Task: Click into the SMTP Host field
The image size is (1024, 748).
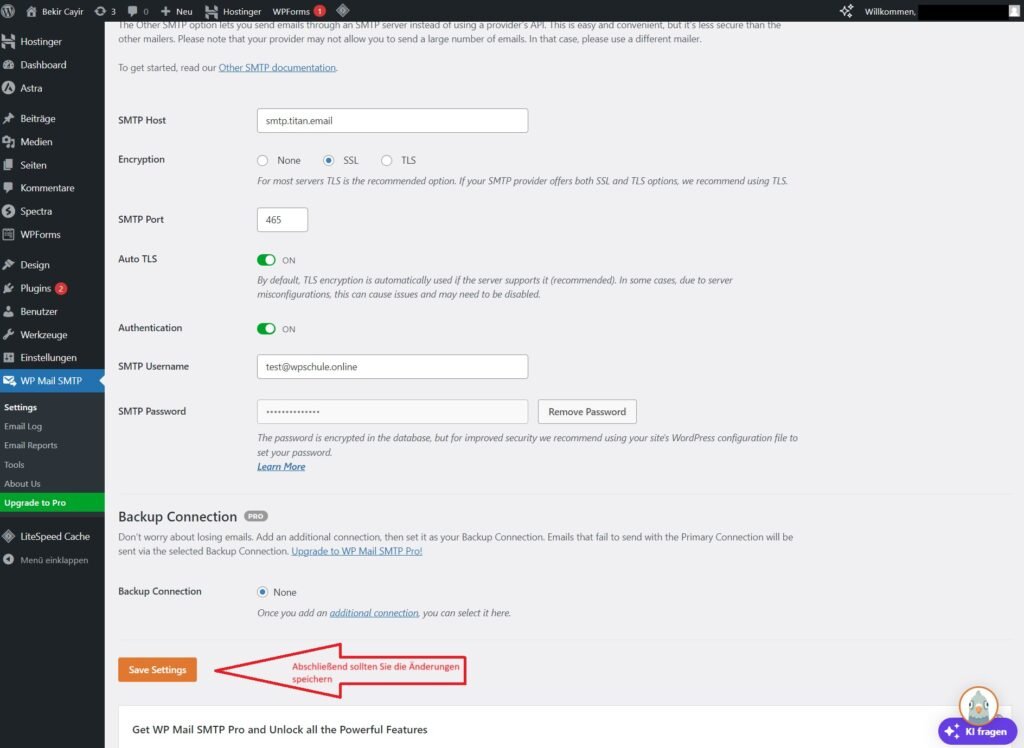Action: pos(392,120)
